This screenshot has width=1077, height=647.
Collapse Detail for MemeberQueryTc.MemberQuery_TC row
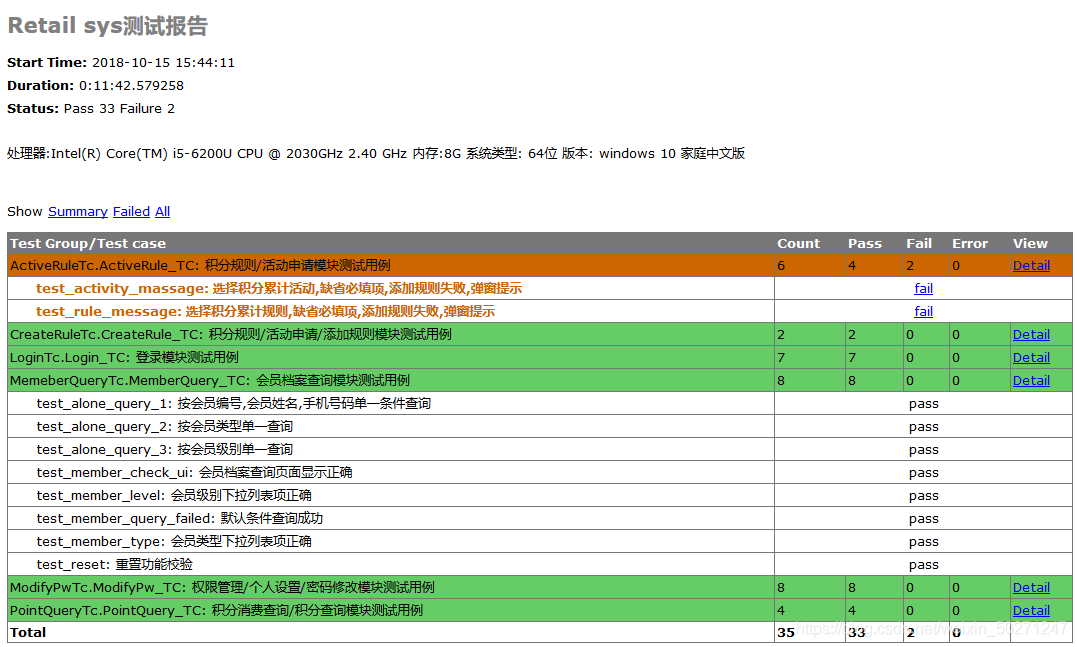tap(1031, 381)
